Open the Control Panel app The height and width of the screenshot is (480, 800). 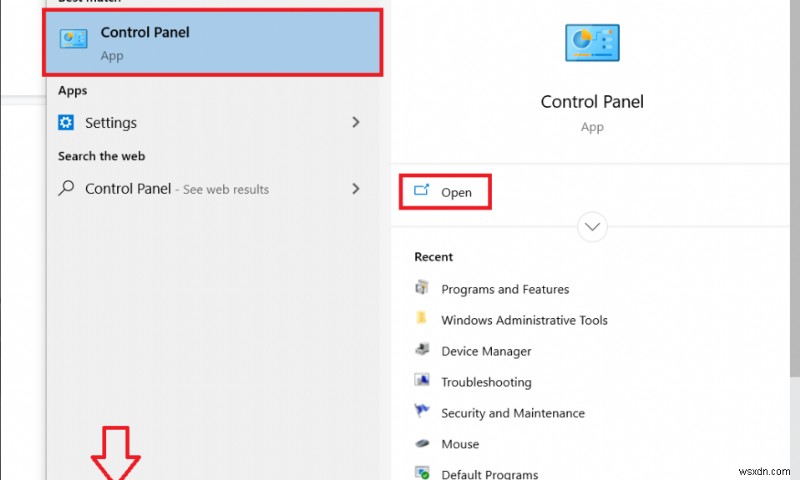point(446,192)
